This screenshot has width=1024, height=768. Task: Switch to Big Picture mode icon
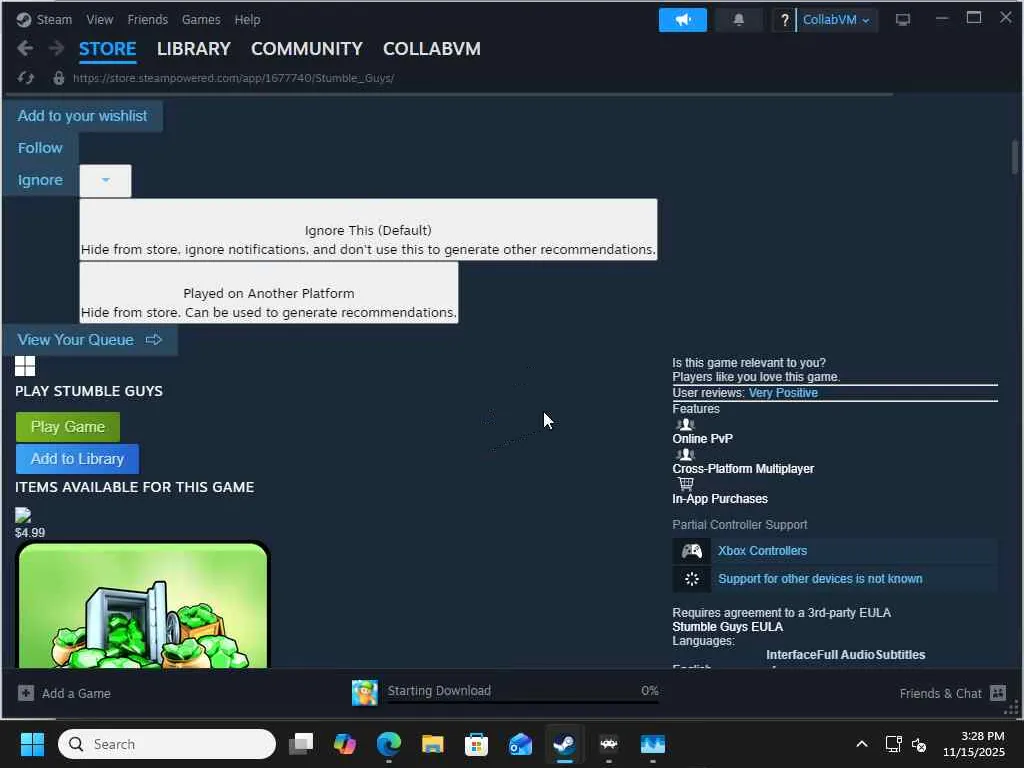[903, 20]
